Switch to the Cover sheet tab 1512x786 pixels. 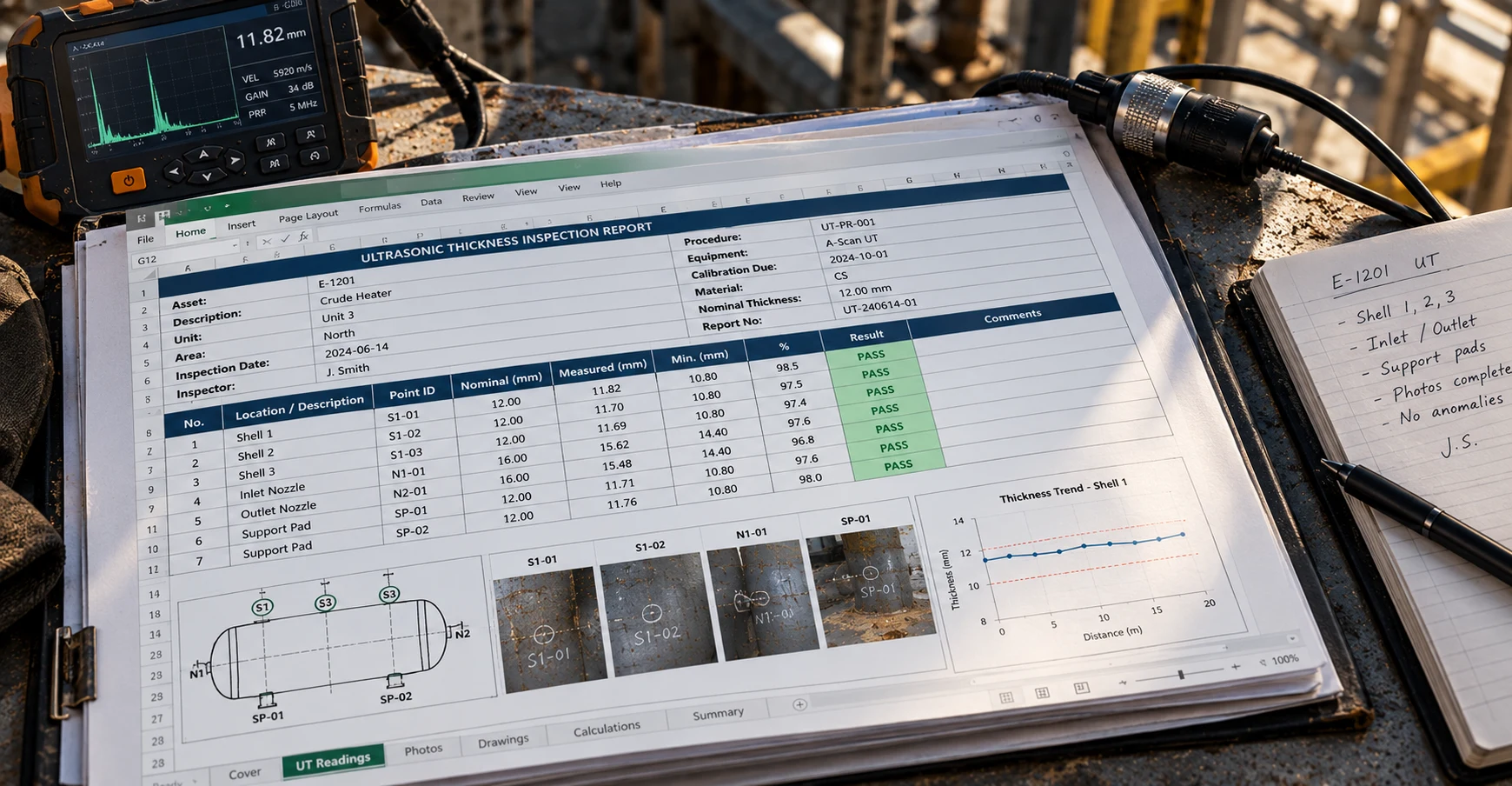click(244, 773)
